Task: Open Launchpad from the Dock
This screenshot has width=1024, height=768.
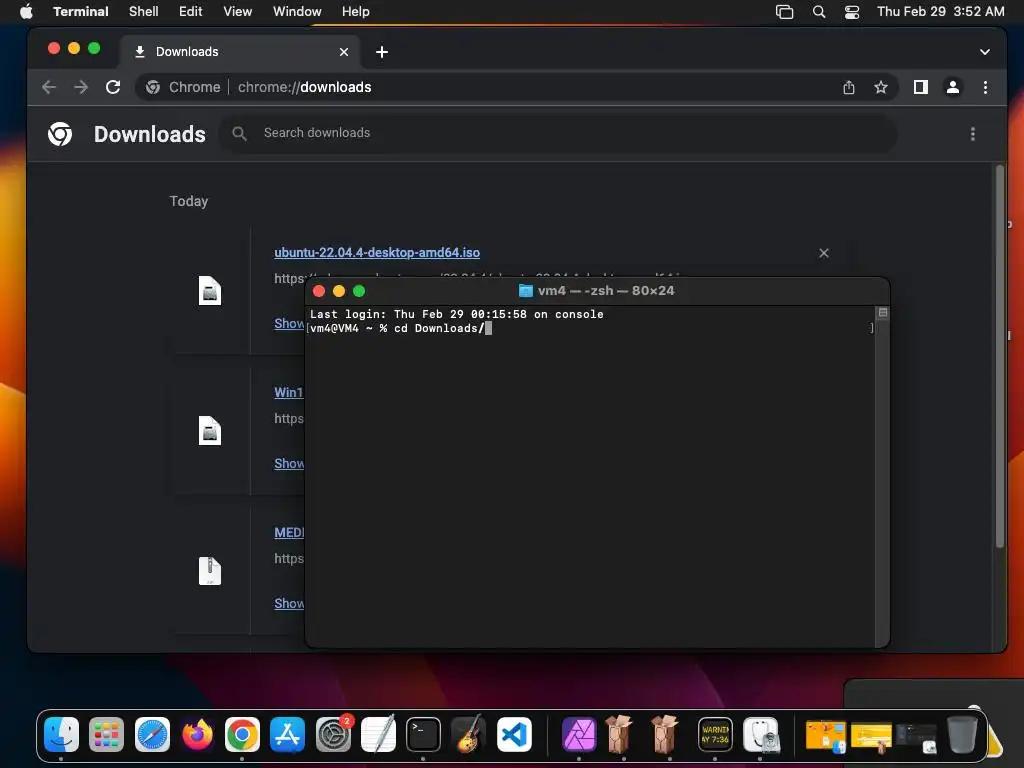Action: 106,735
